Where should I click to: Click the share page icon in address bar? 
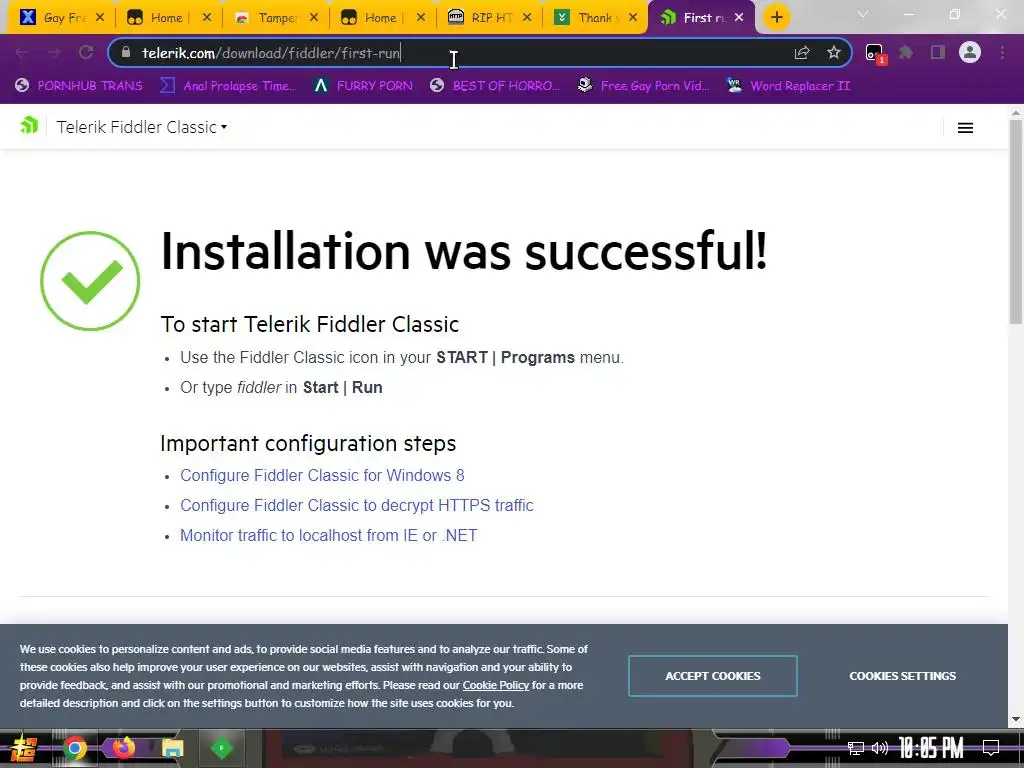(802, 53)
